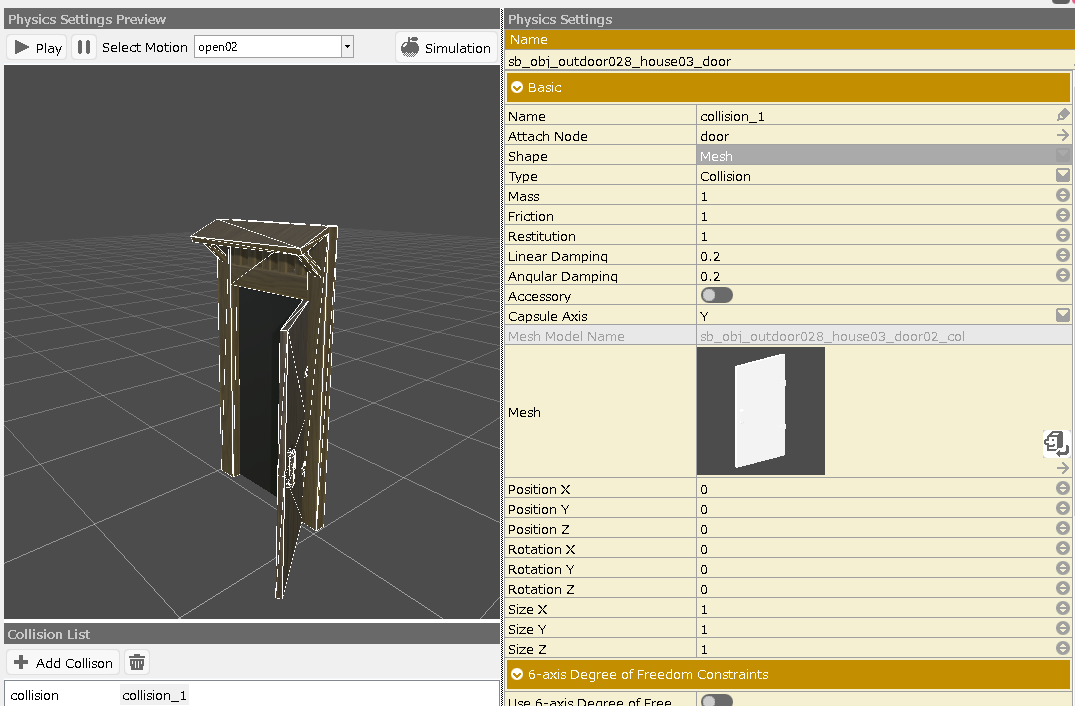Viewport: 1075px width, 706px height.
Task: Select collision_1 in the Collision List
Action: pyautogui.click(x=154, y=695)
